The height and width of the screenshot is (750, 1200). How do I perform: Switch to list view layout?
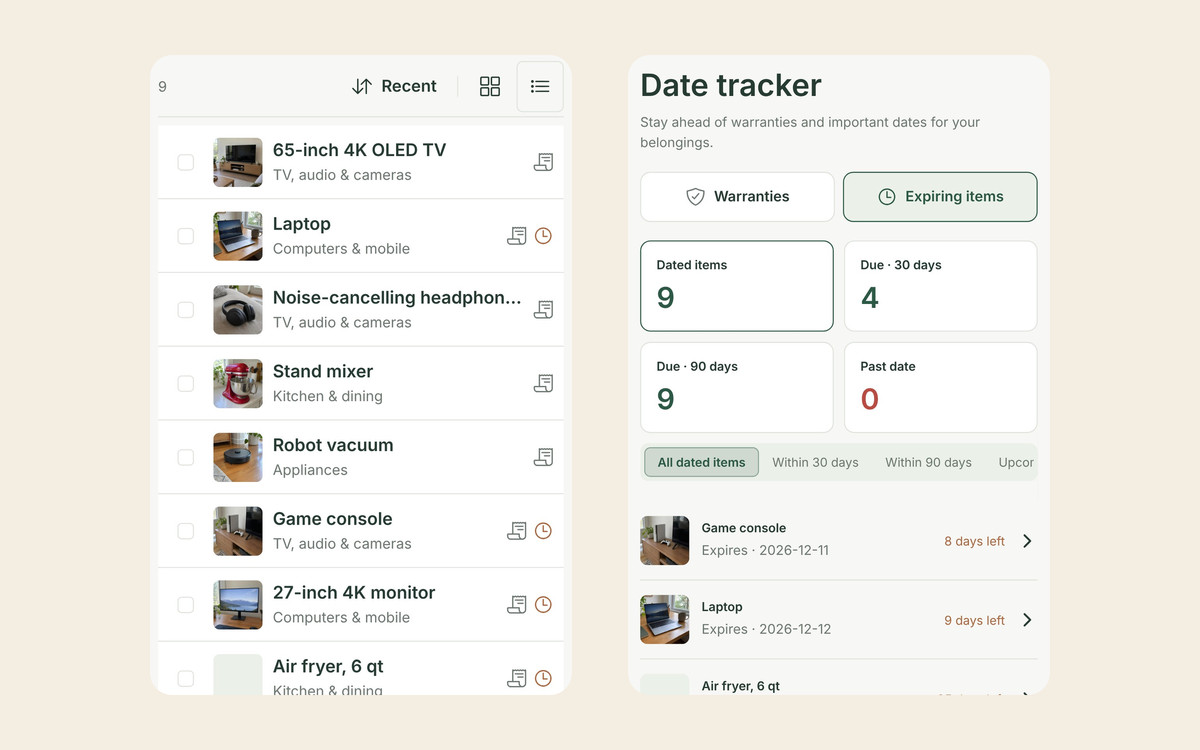[540, 86]
